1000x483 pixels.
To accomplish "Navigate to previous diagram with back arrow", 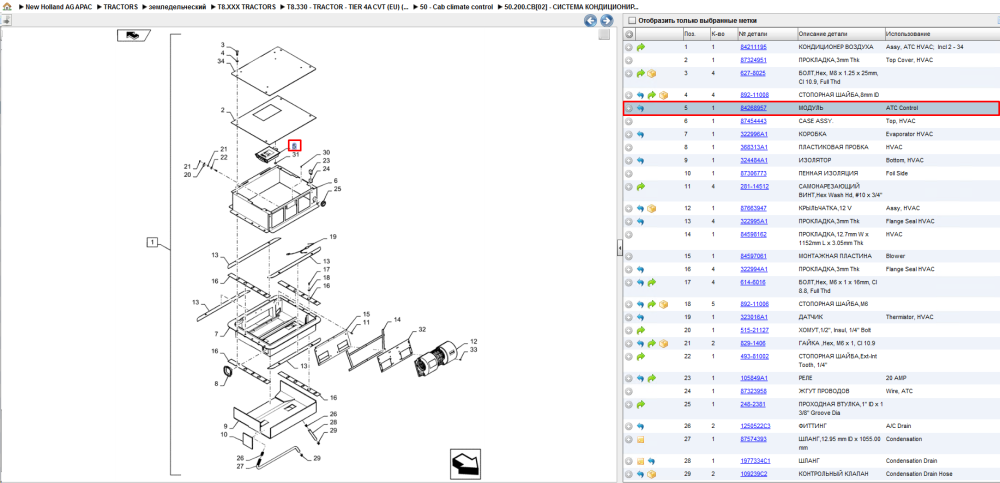I will pyautogui.click(x=591, y=20).
